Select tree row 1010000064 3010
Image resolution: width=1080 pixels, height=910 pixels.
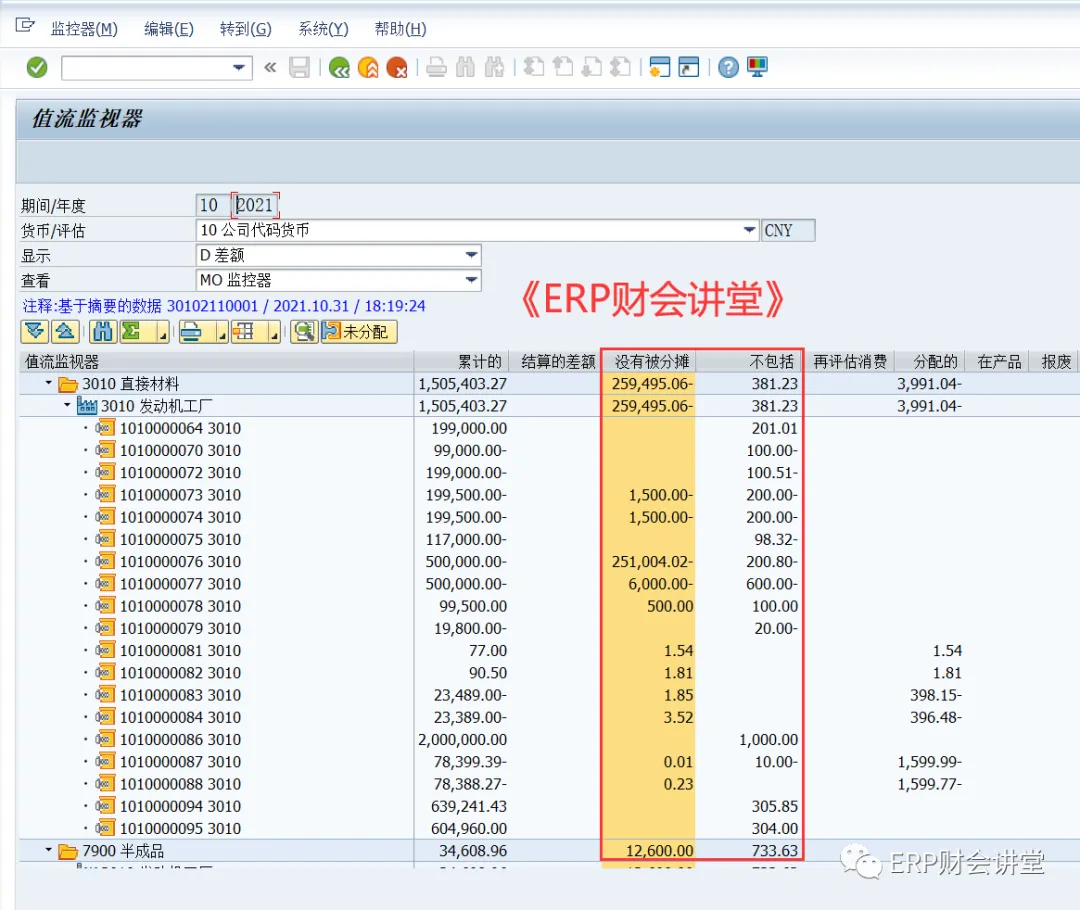point(180,428)
